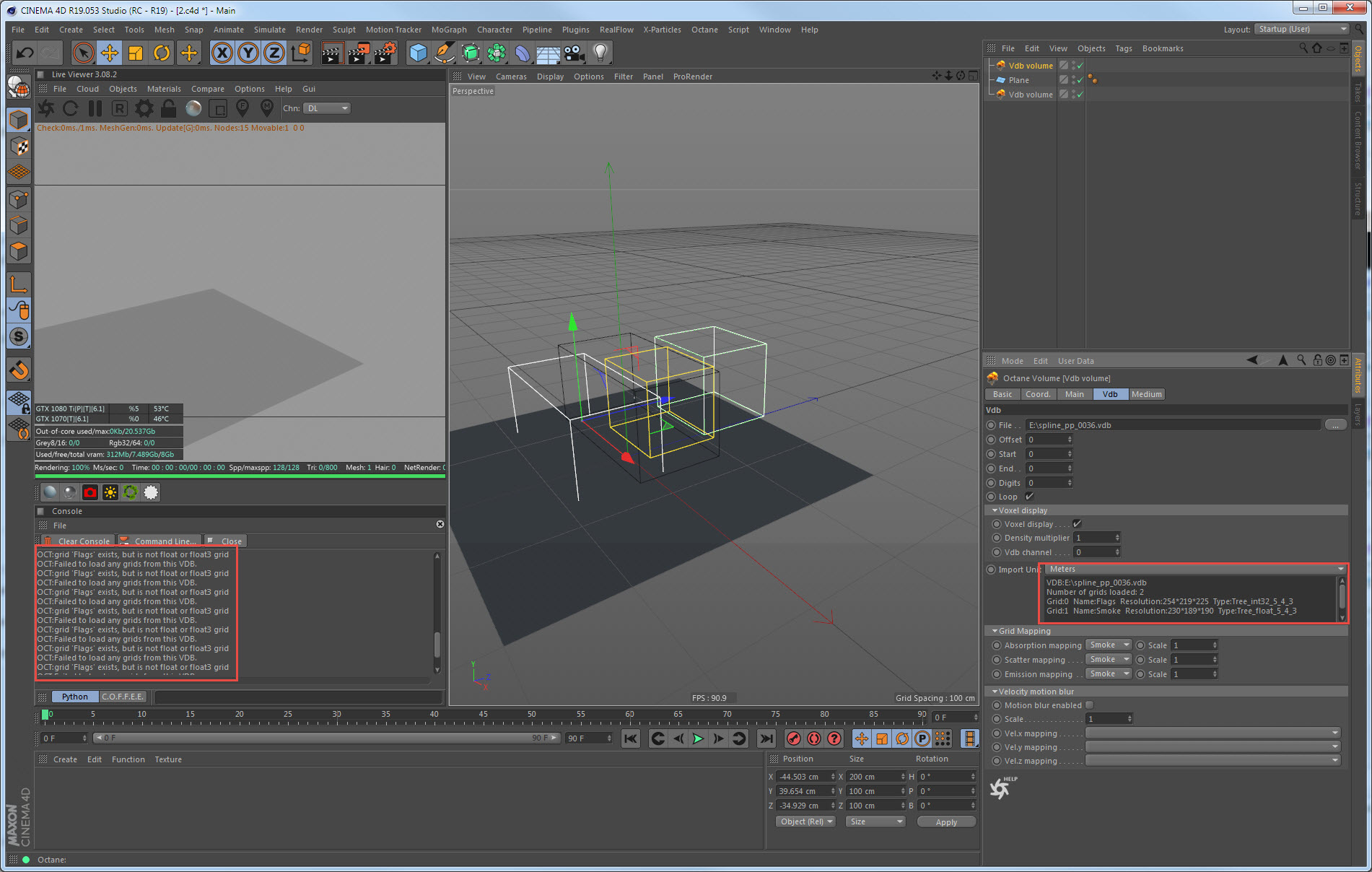Click the VDB info box scrollbar

pos(1342,598)
